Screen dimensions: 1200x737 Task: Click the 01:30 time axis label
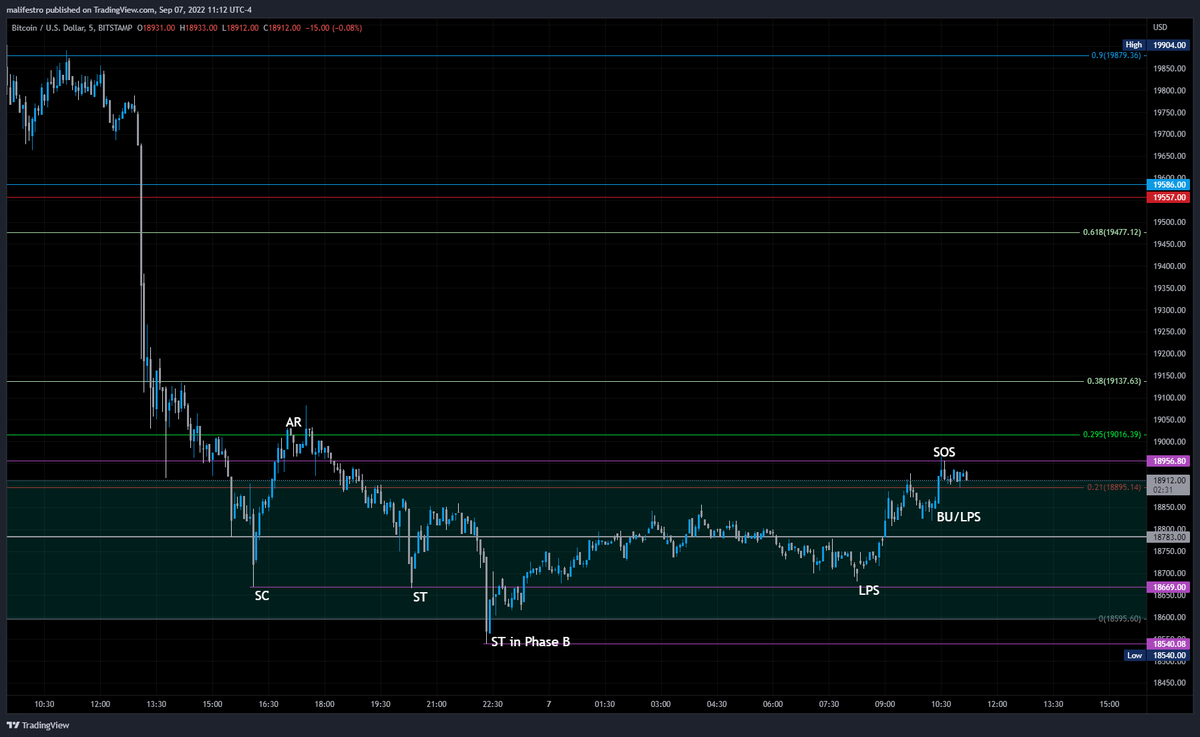604,704
